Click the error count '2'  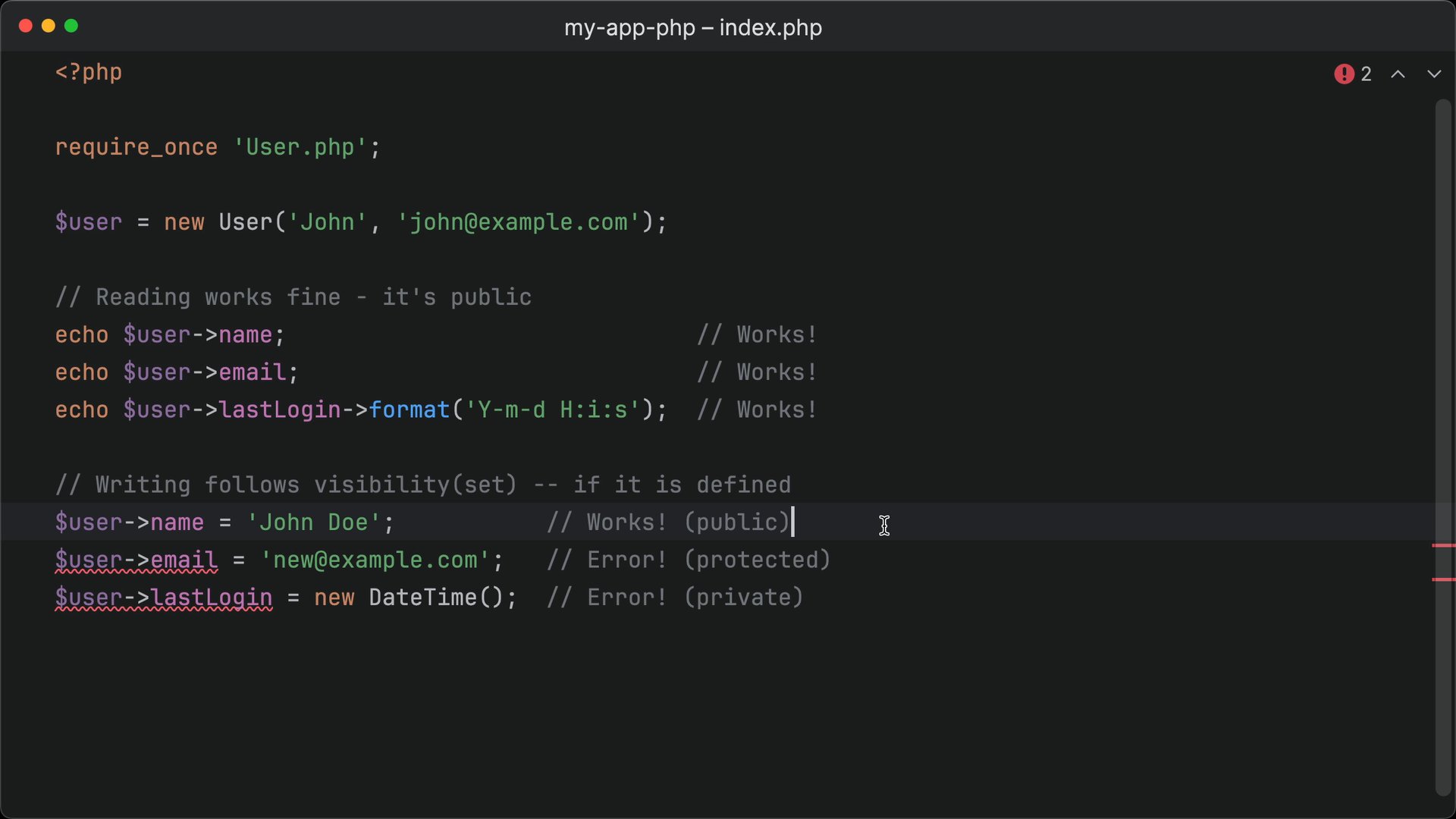point(1366,74)
